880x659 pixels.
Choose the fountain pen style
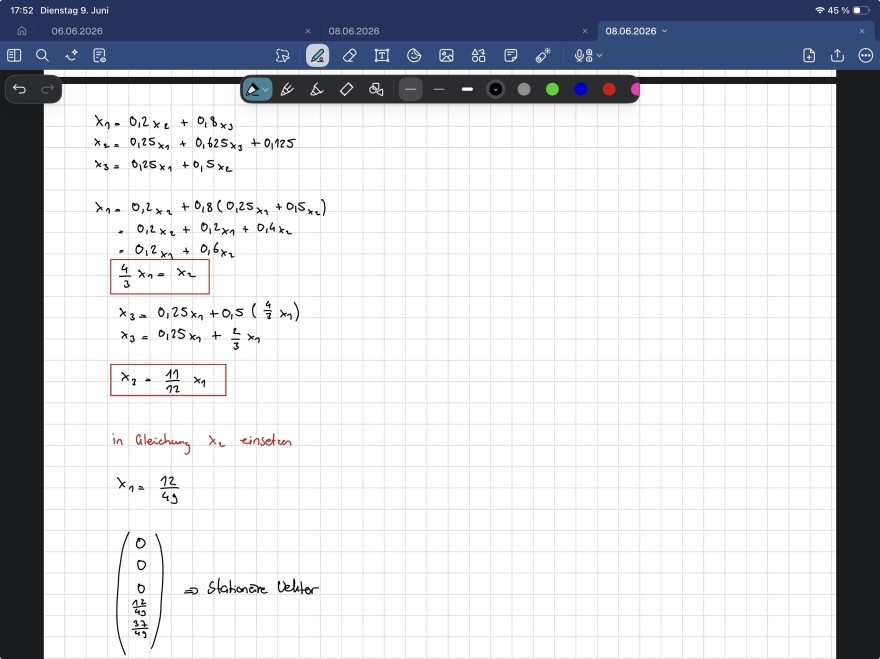coord(287,89)
